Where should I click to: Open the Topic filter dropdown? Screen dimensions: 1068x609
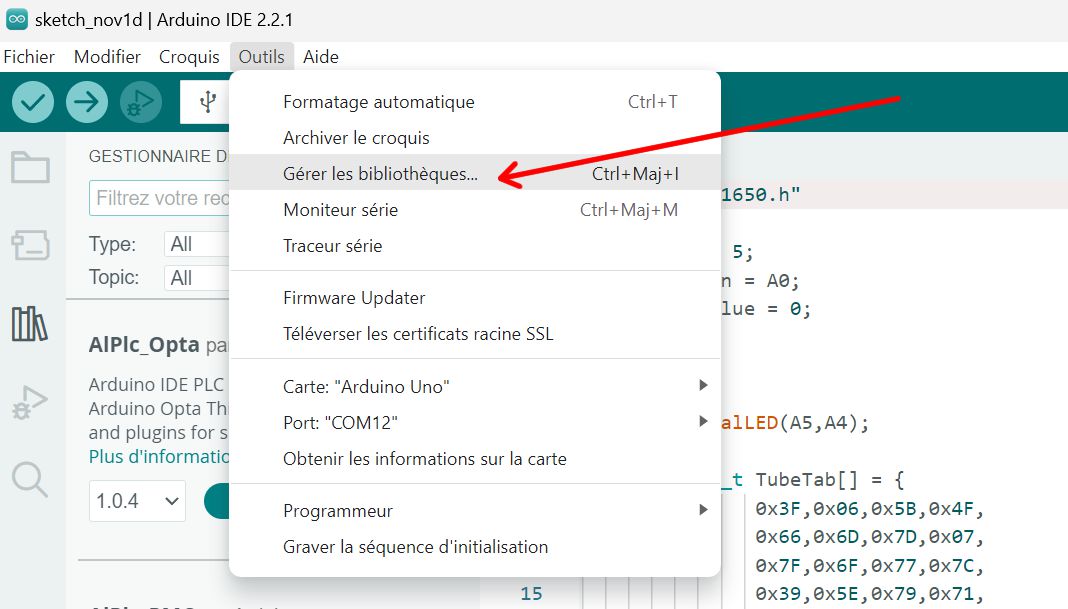point(196,278)
